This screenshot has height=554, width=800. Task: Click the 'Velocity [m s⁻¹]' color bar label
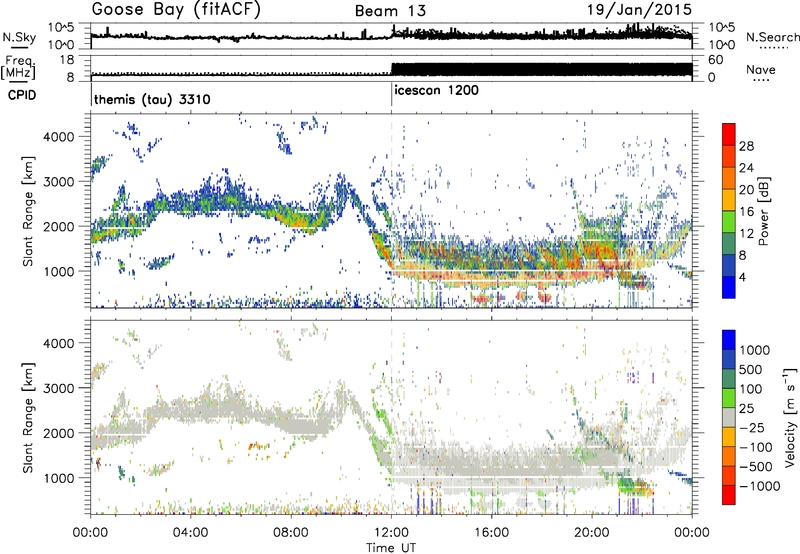click(790, 416)
